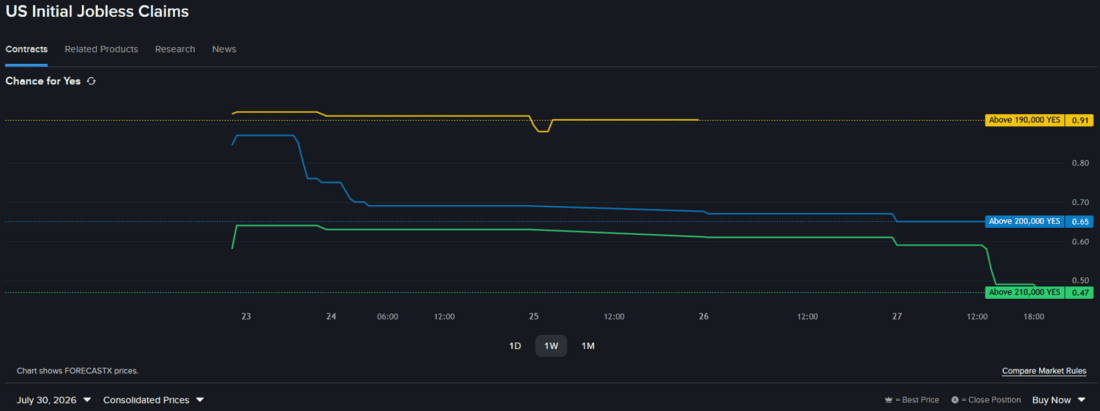Click the yellow Above 190,000 YES label
1100x411 pixels.
[x=1025, y=120]
